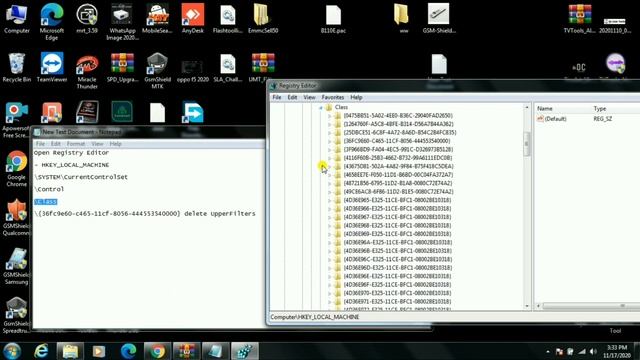Expand the {36FC9E60-C465-11CF-8056...} key
Screen dimensions: 640x360
[x=329, y=141]
